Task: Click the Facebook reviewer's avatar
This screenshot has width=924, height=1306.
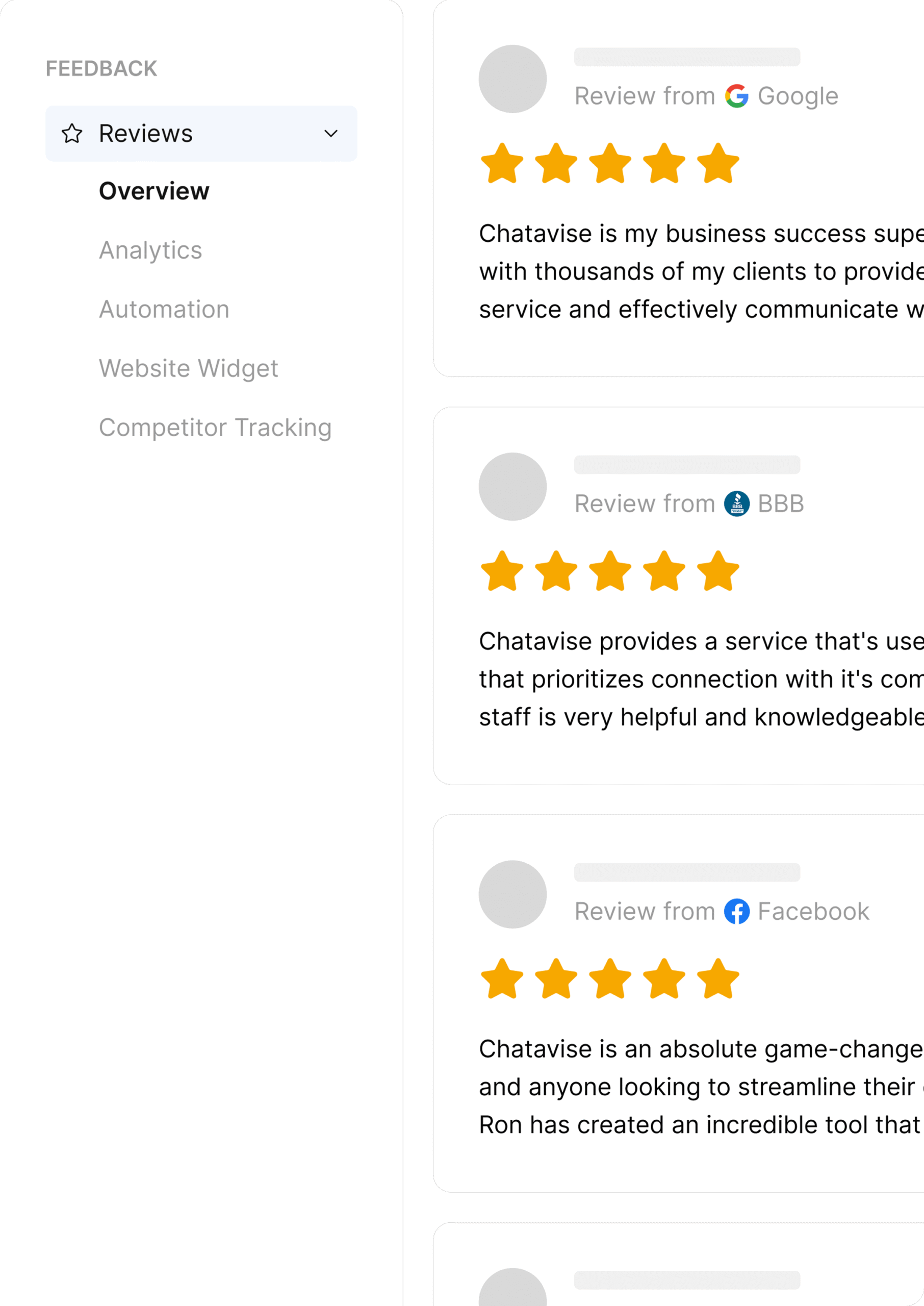Action: (x=512, y=895)
